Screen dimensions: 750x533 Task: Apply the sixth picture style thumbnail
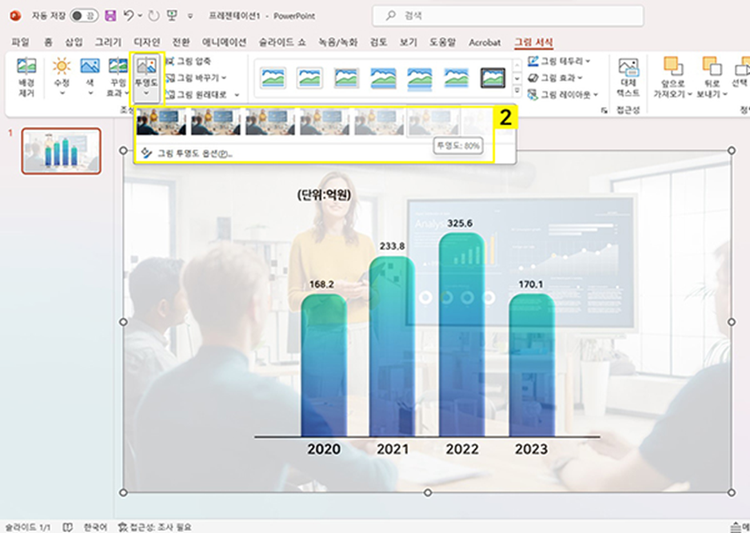(x=456, y=78)
